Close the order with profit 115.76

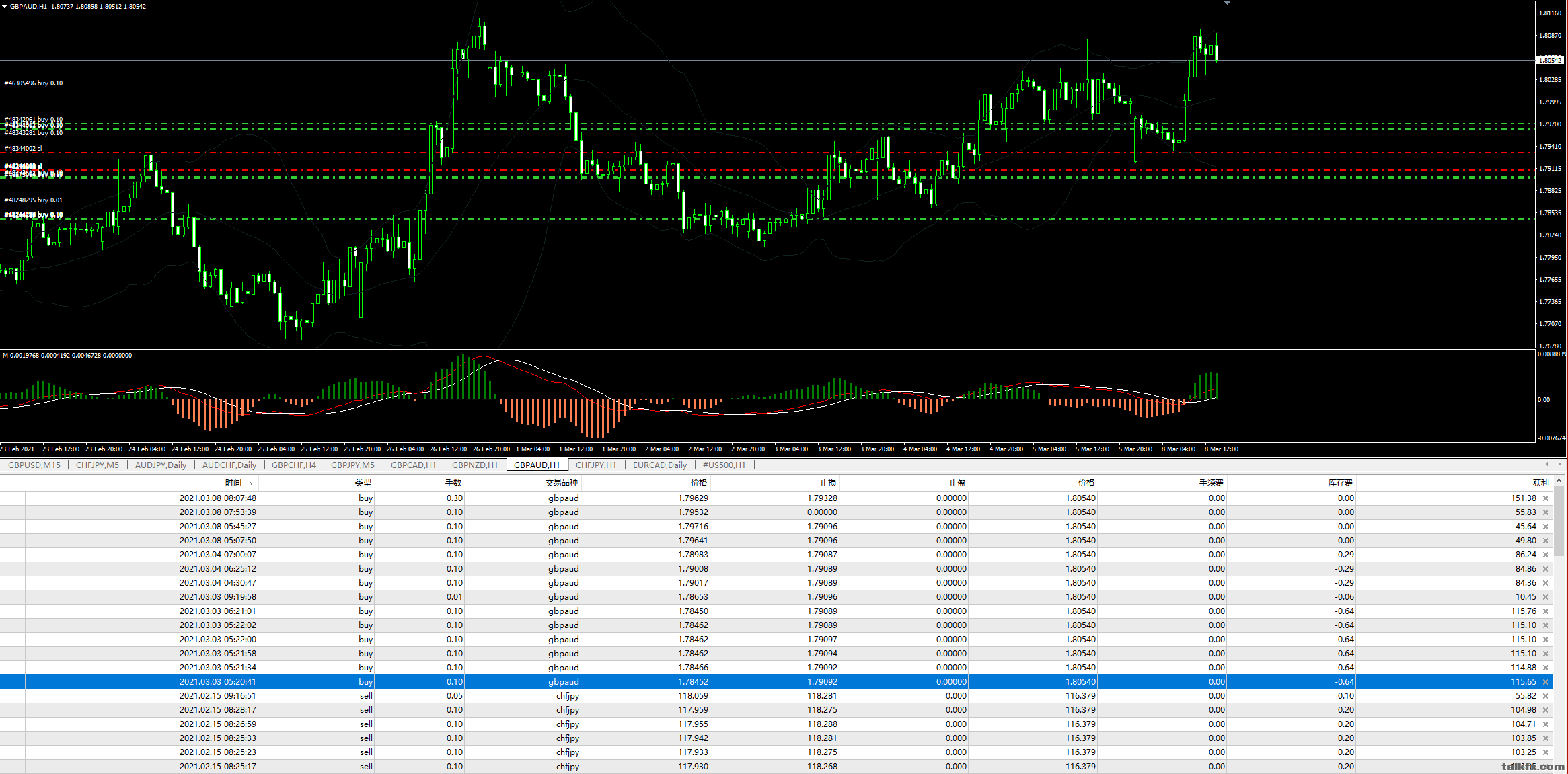click(1546, 611)
